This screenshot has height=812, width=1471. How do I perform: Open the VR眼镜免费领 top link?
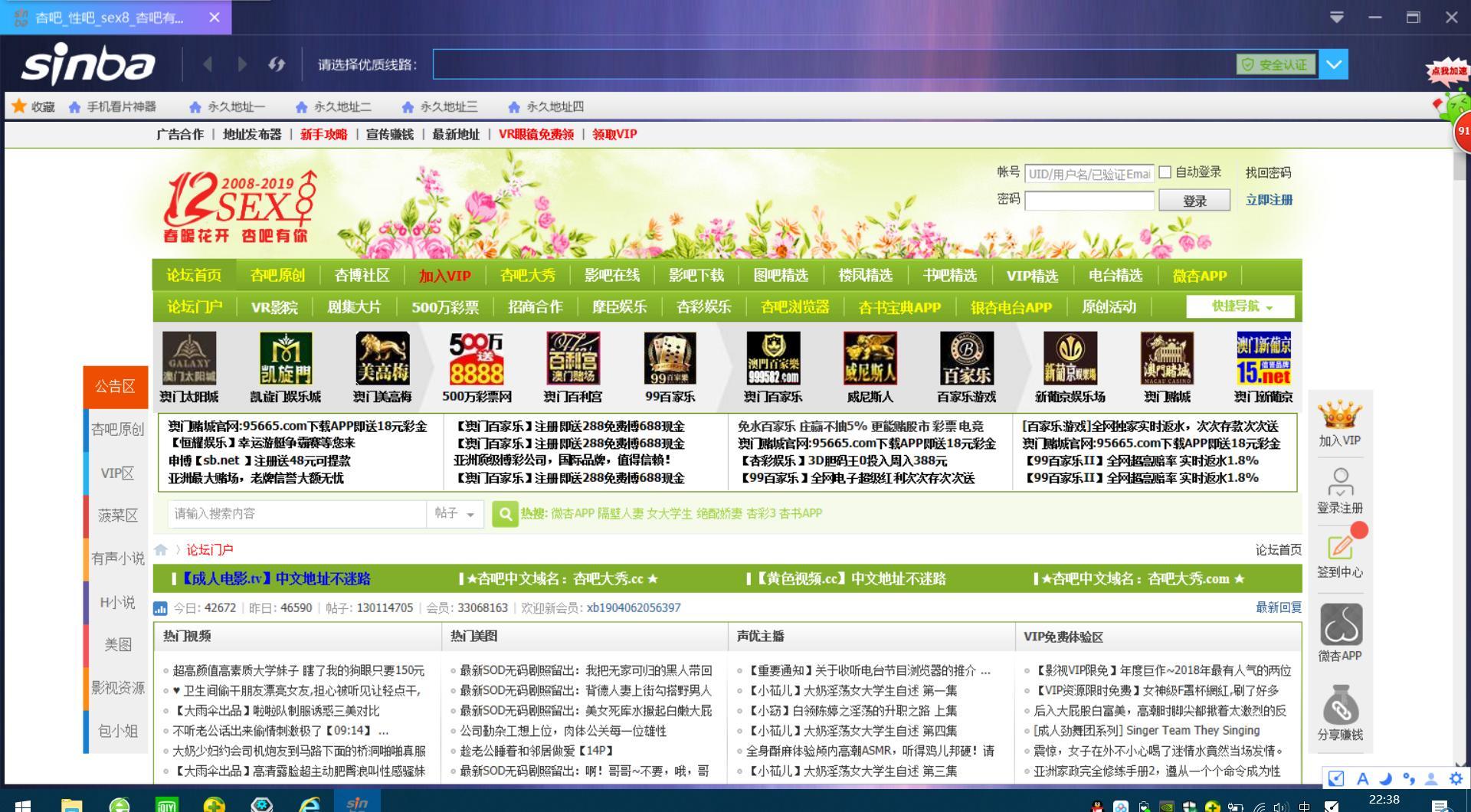click(x=536, y=134)
